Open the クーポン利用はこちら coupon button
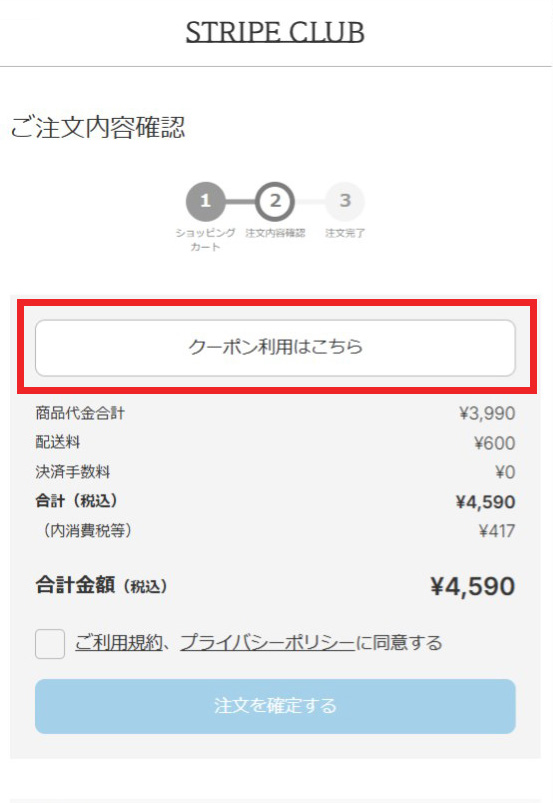 275,348
